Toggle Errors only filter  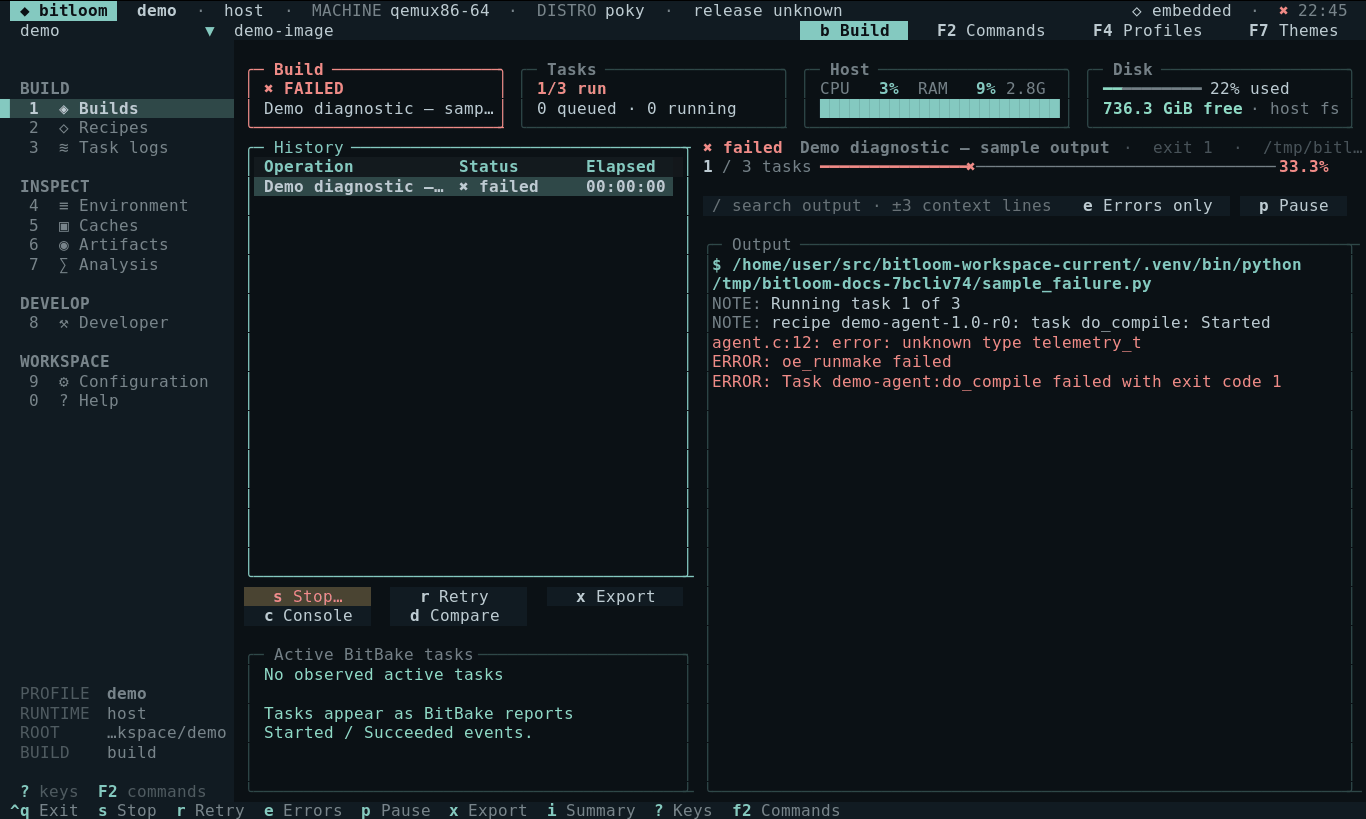tap(1147, 206)
